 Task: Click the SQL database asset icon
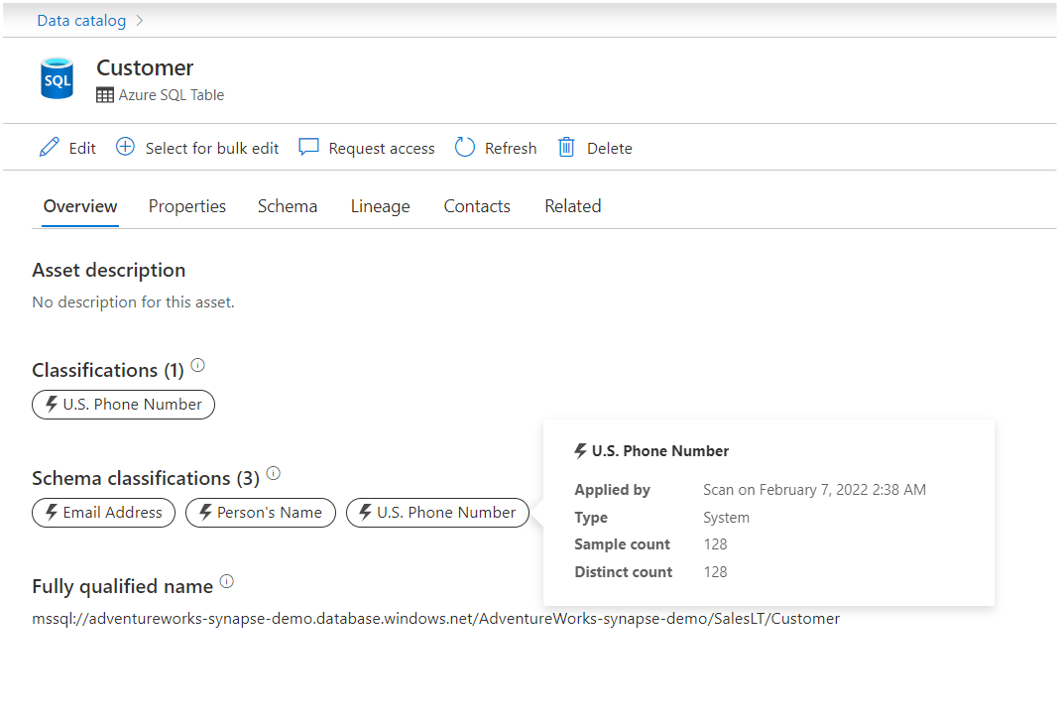click(x=57, y=78)
